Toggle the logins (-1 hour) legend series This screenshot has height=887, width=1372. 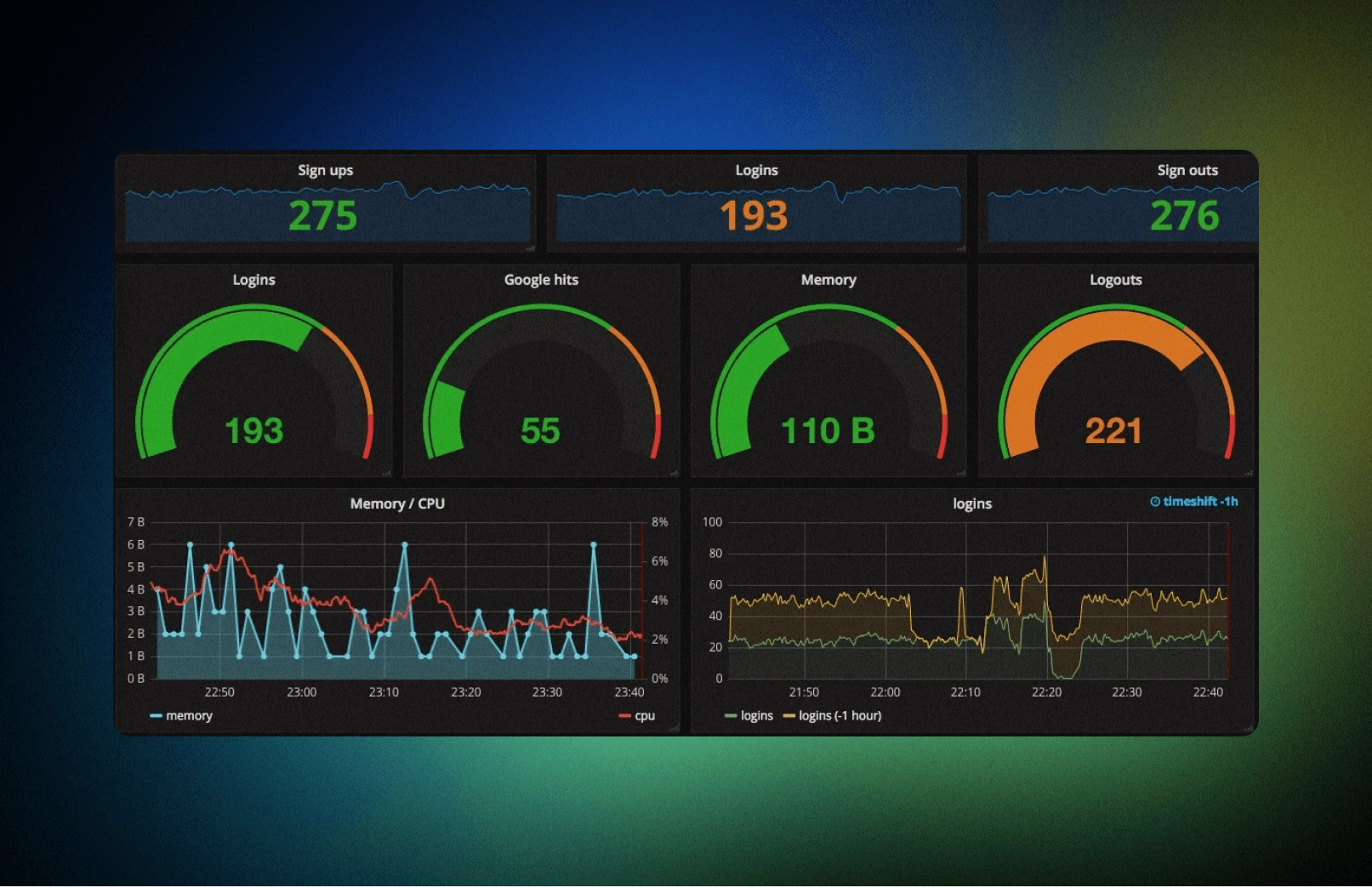pos(832,716)
